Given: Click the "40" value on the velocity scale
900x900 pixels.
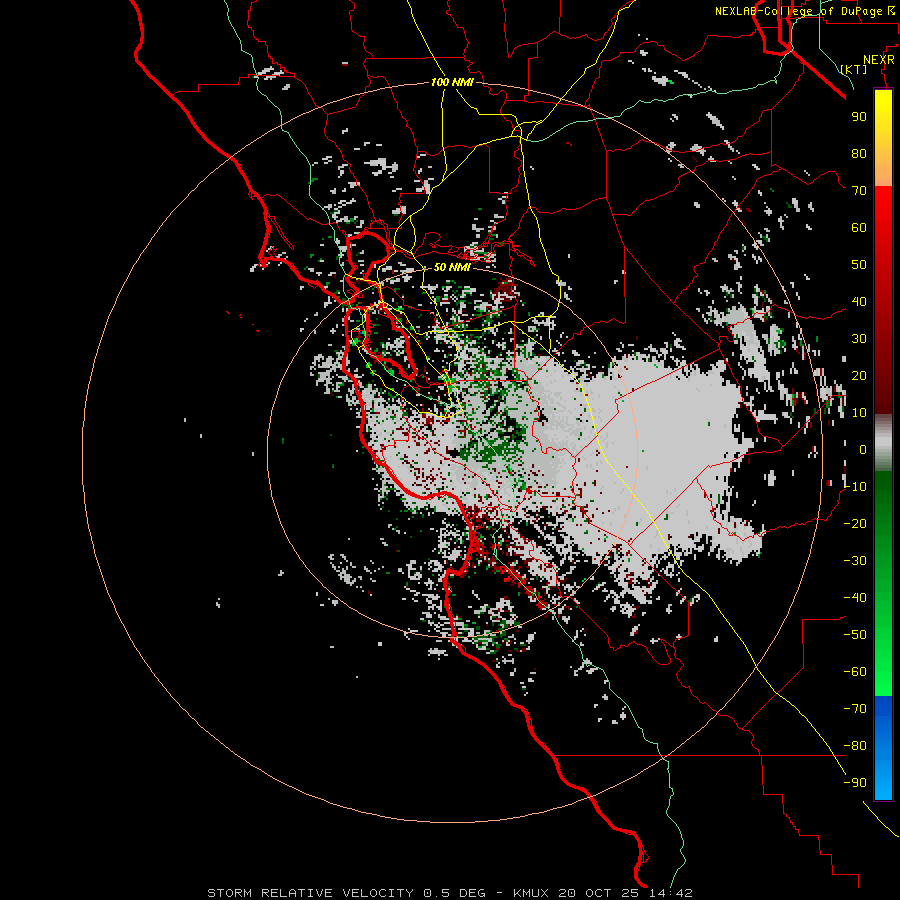Looking at the screenshot, I should (x=859, y=301).
